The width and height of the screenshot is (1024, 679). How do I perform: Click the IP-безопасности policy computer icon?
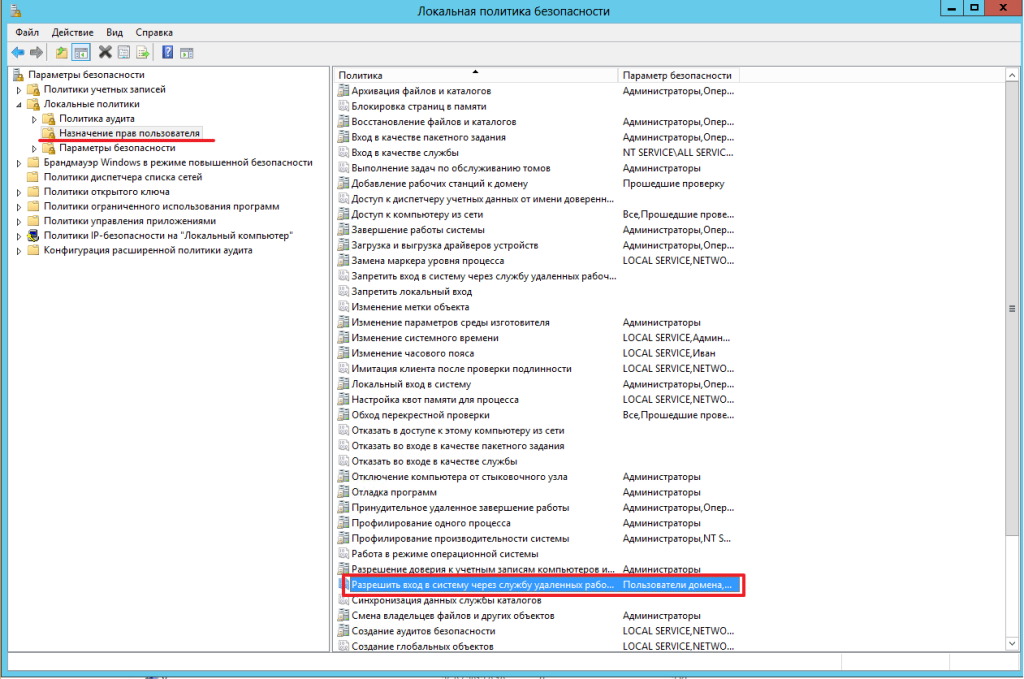33,235
